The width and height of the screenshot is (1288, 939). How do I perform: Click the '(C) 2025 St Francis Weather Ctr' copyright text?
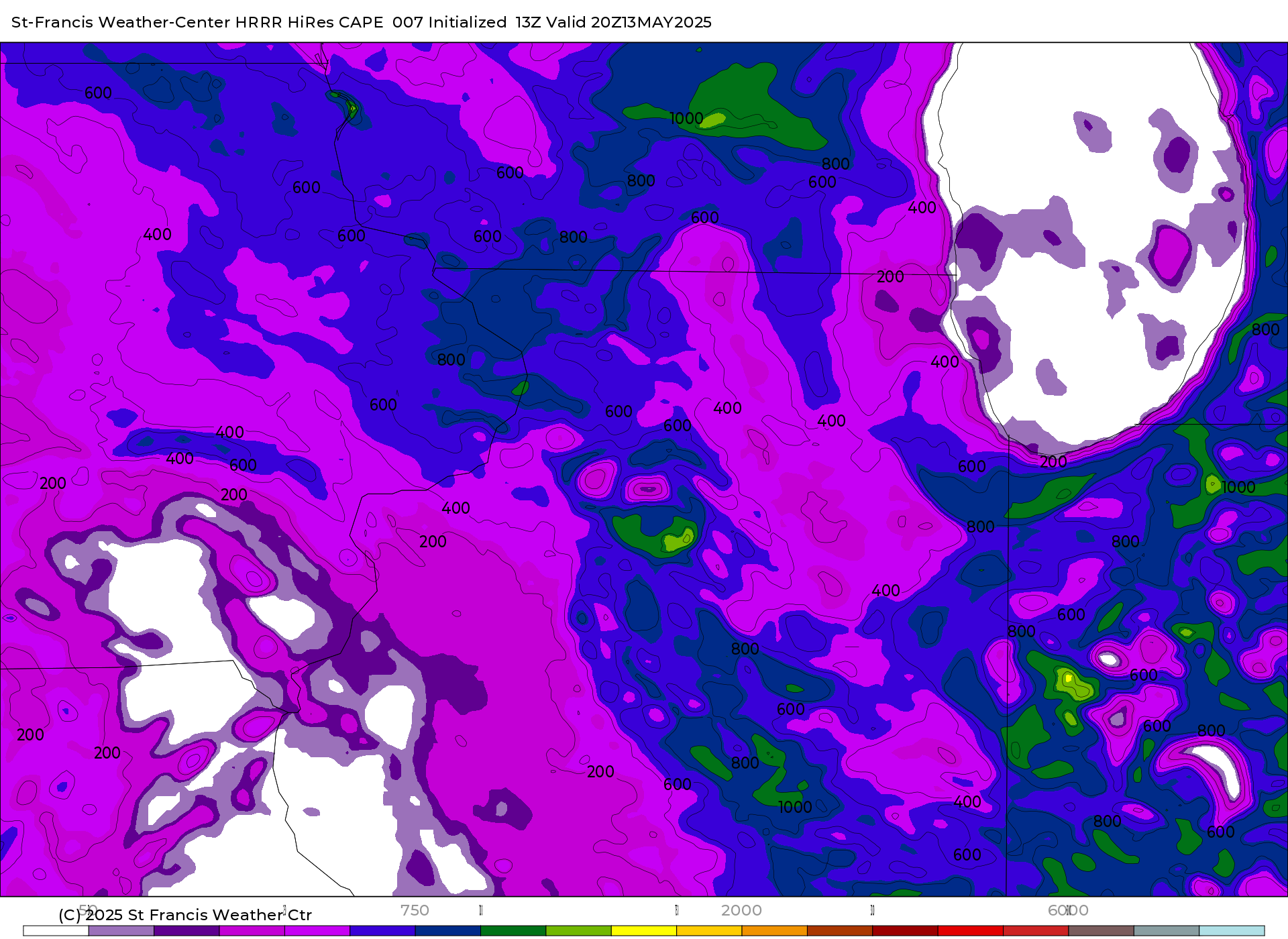tap(185, 916)
